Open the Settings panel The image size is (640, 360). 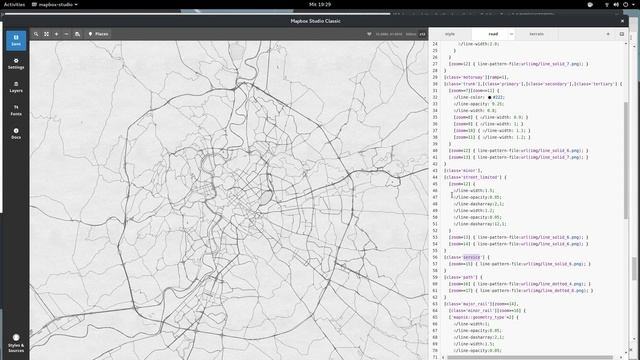[16, 64]
